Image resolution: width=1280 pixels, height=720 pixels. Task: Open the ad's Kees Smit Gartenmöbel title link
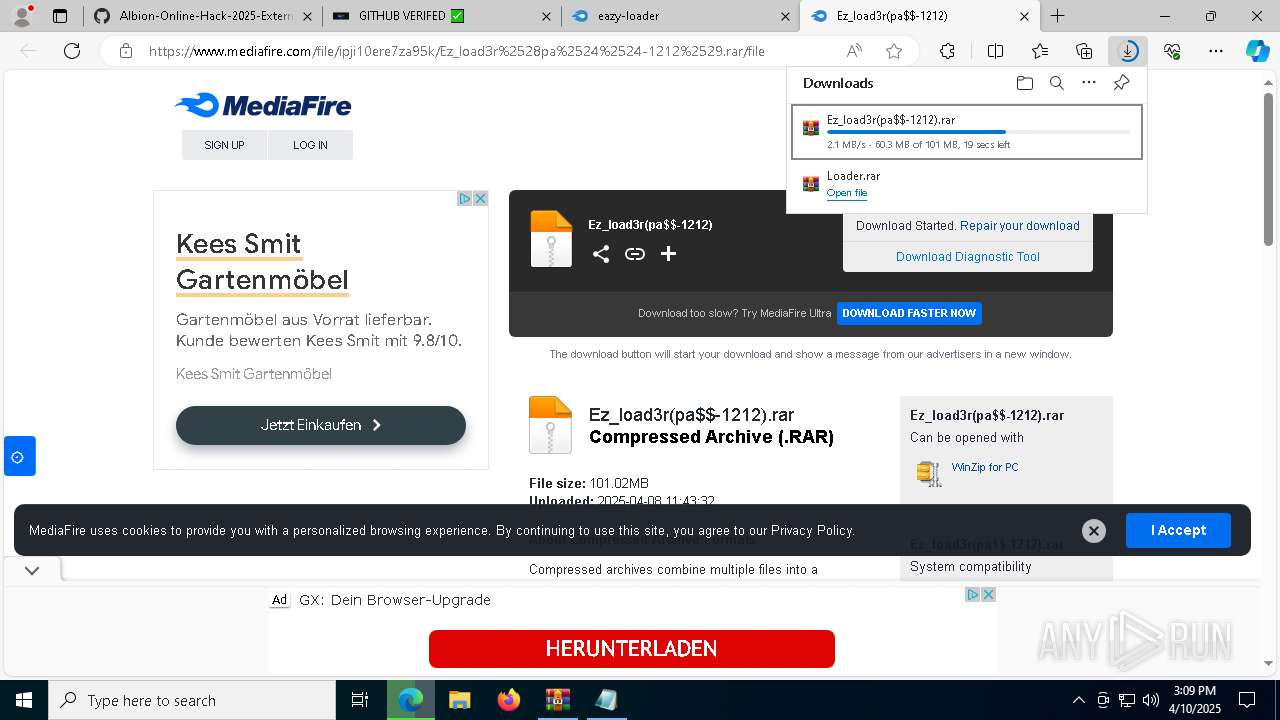click(262, 262)
